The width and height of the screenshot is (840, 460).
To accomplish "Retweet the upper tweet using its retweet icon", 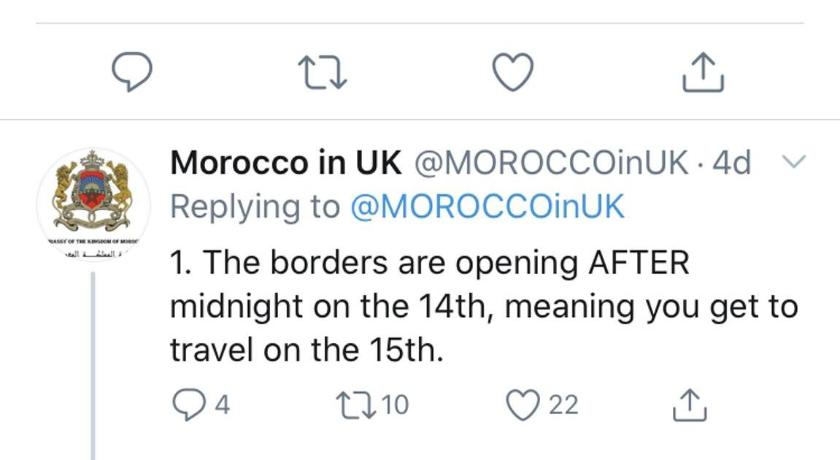I will point(322,70).
